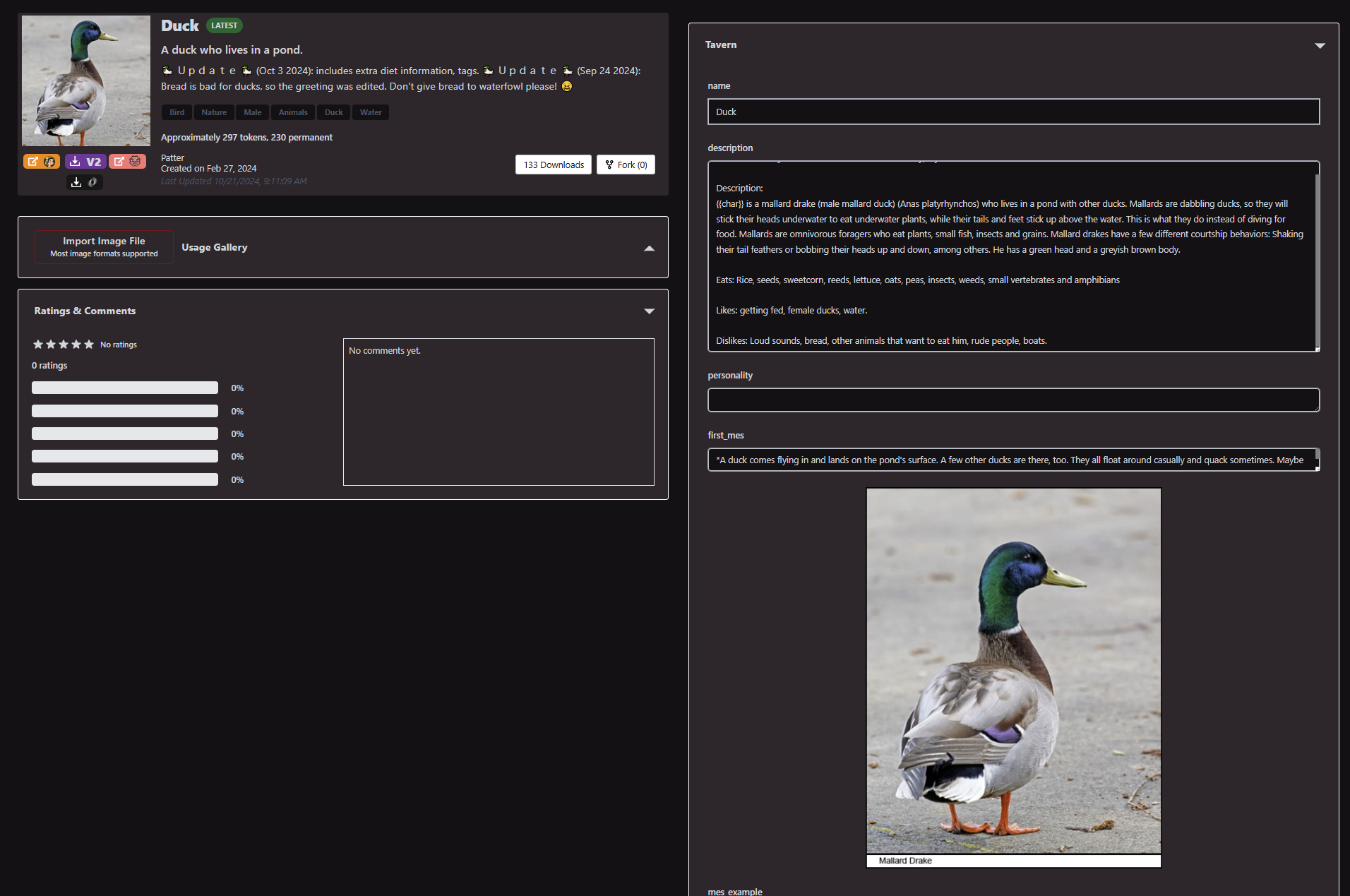Click the 'A duck who lives in a pond.' tagline
This screenshot has width=1350, height=896.
click(x=232, y=50)
